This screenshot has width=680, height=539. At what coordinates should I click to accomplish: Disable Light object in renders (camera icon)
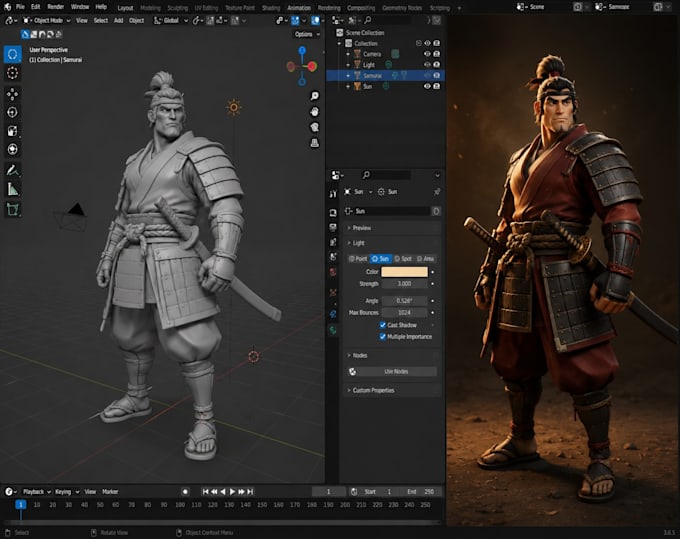[437, 65]
